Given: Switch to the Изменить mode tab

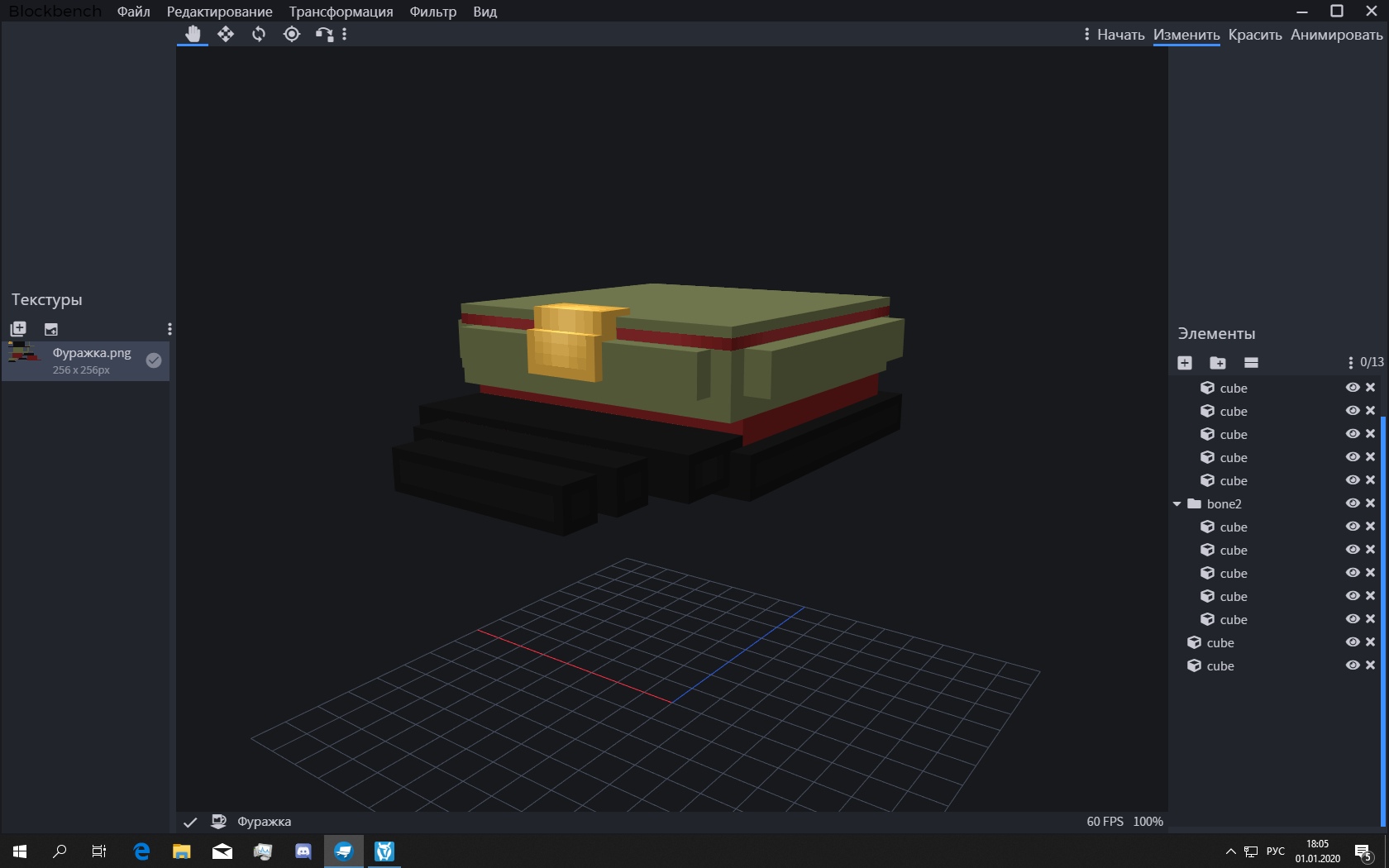Looking at the screenshot, I should (x=1186, y=35).
